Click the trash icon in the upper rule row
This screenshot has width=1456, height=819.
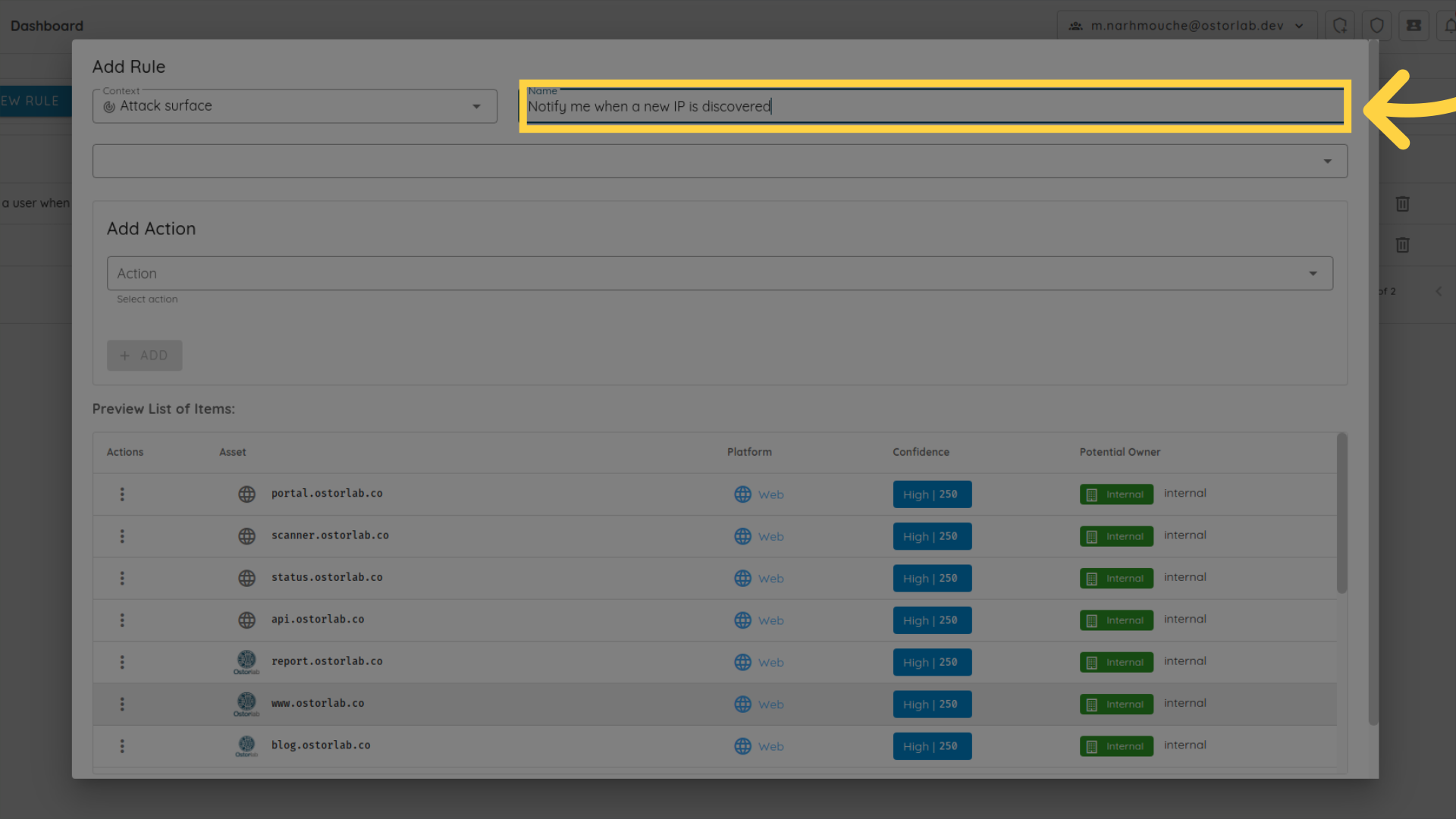point(1402,204)
